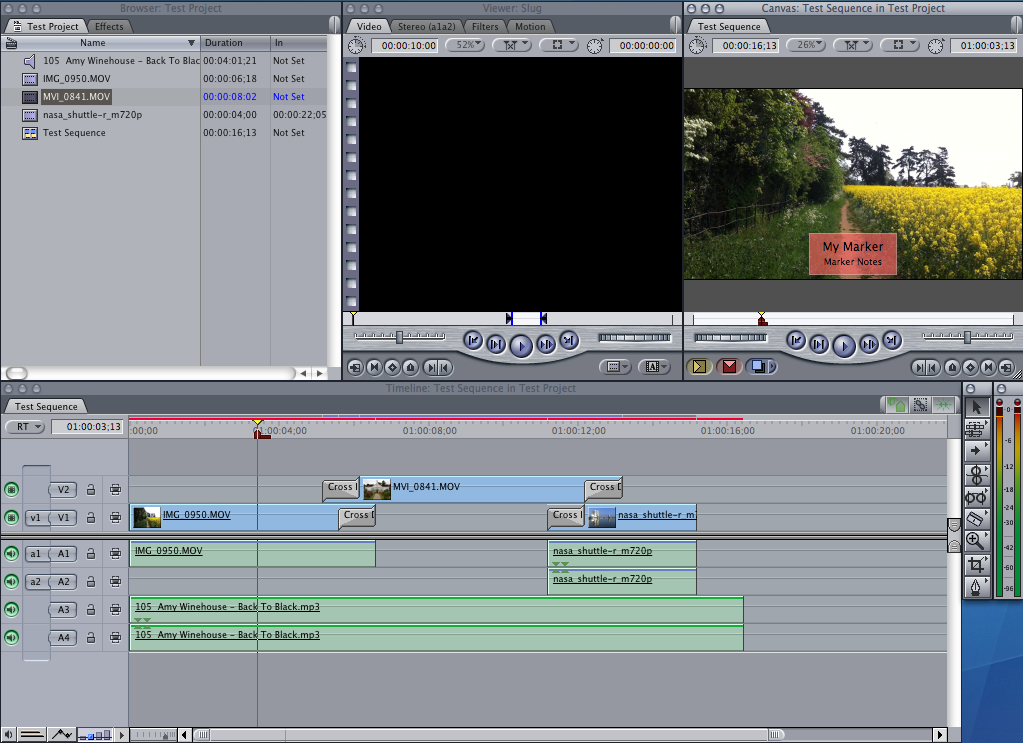This screenshot has height=743, width=1023.
Task: Select the Zoom In magnifier tool
Action: (x=976, y=541)
